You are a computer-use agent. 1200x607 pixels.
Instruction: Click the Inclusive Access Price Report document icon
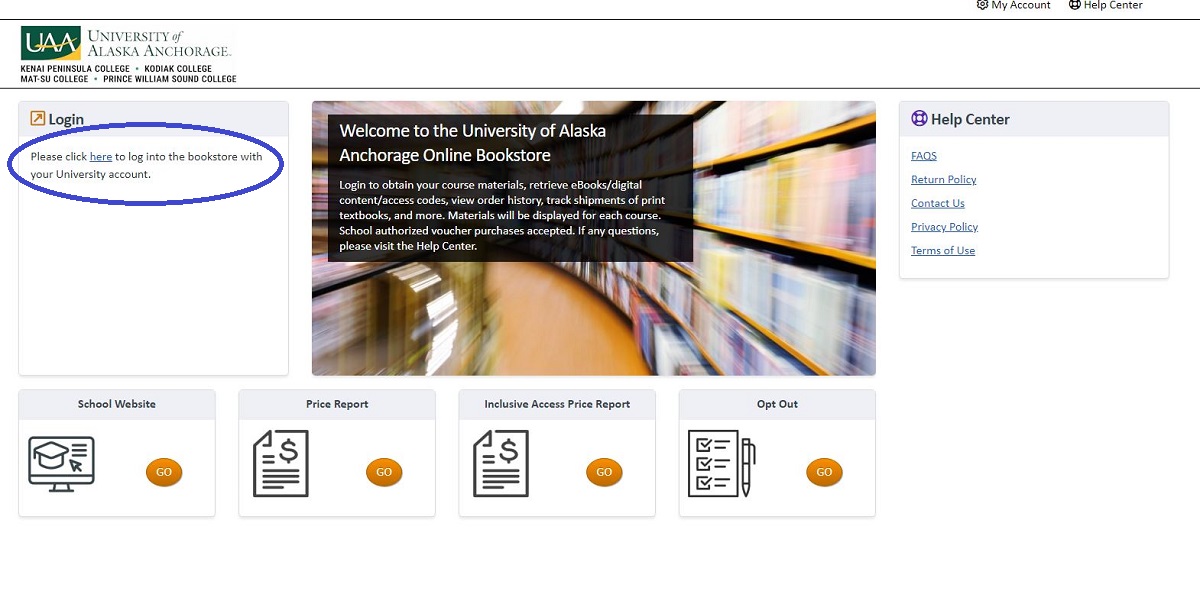point(501,464)
